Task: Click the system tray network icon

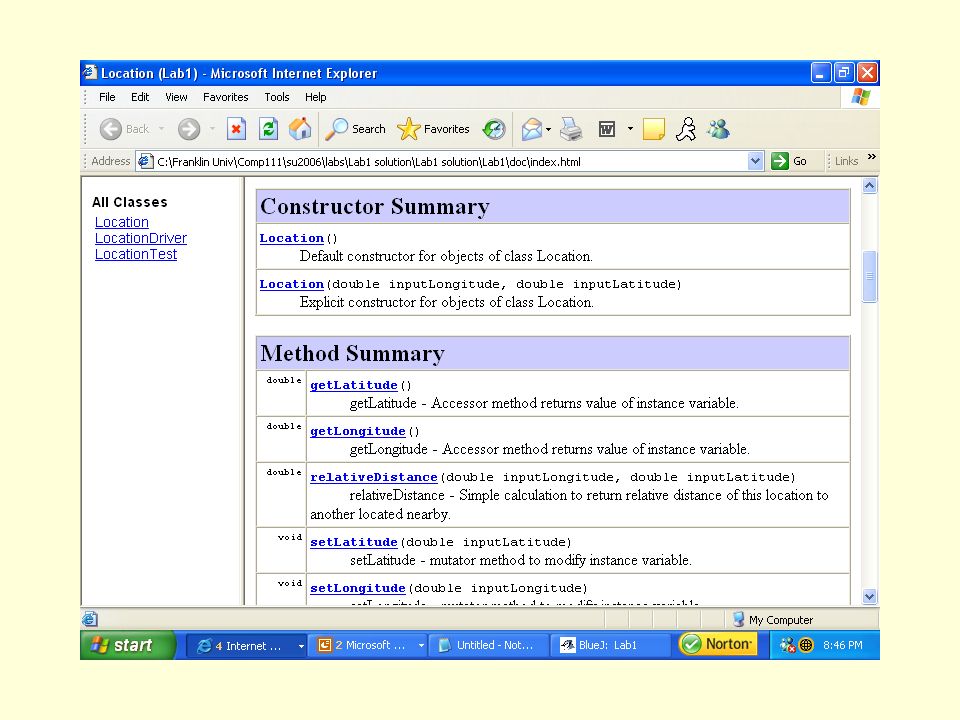Action: [x=787, y=645]
